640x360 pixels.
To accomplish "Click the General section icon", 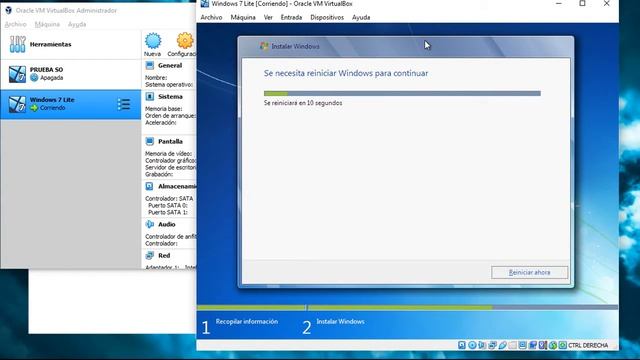I will tap(150, 65).
